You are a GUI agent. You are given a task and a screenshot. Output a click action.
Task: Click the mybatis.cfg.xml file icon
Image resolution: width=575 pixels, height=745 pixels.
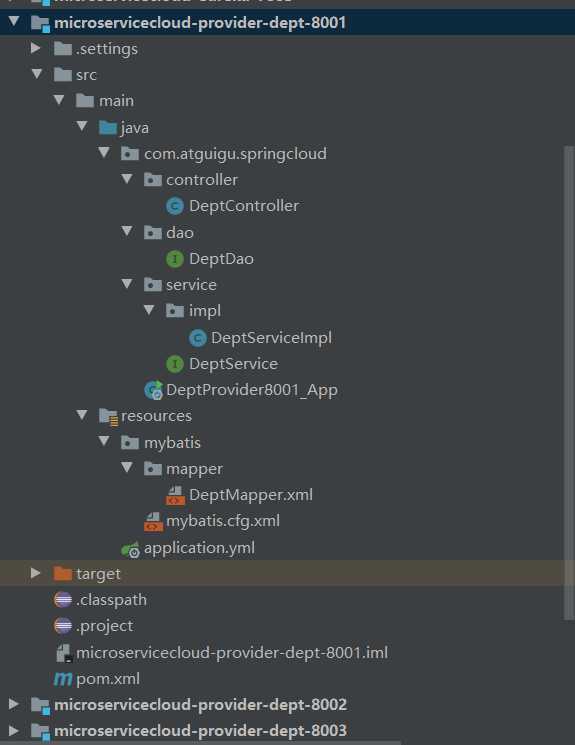(153, 521)
